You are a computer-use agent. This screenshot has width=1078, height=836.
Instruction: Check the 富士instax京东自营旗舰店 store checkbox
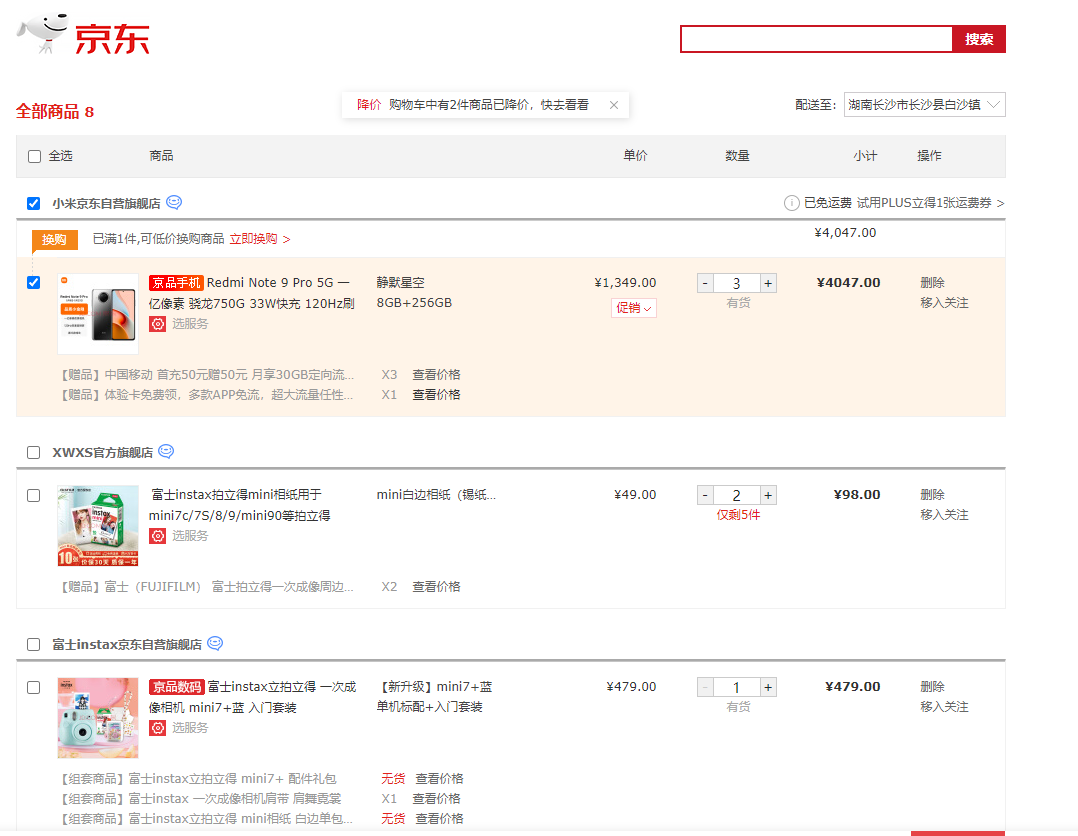pos(34,644)
